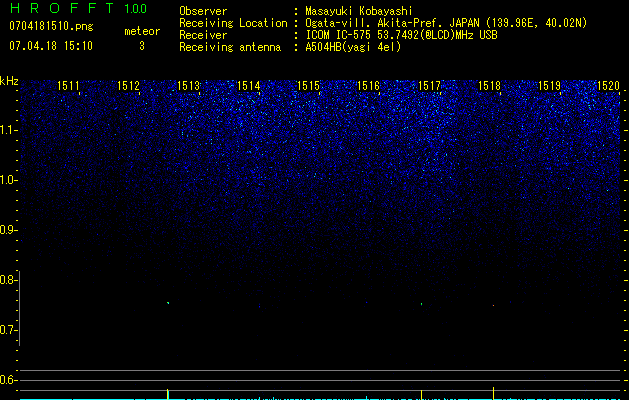
Task: Click the yellow detection marker after 1512
Action: (168, 394)
